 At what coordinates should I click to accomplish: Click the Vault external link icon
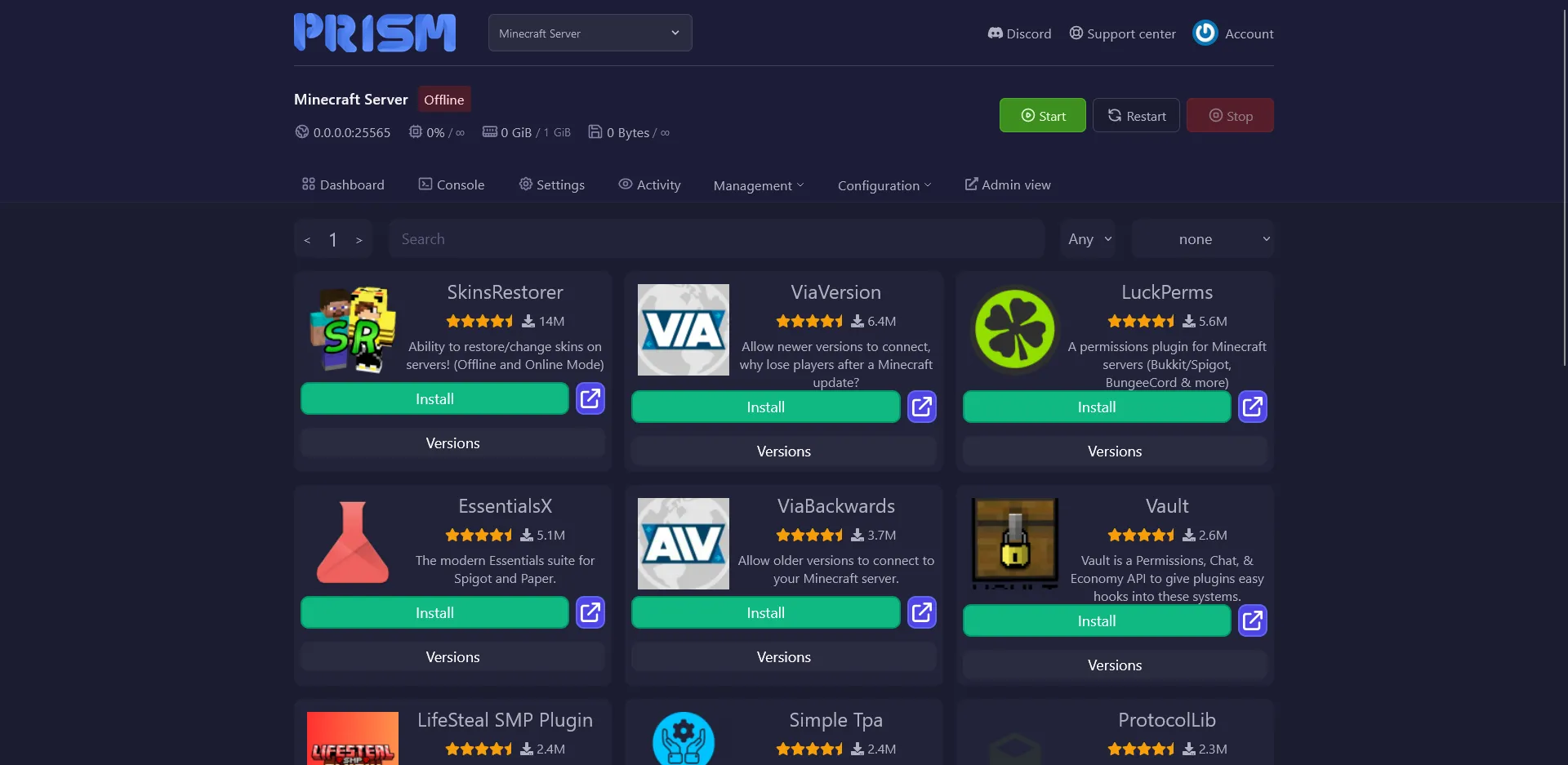[x=1252, y=620]
